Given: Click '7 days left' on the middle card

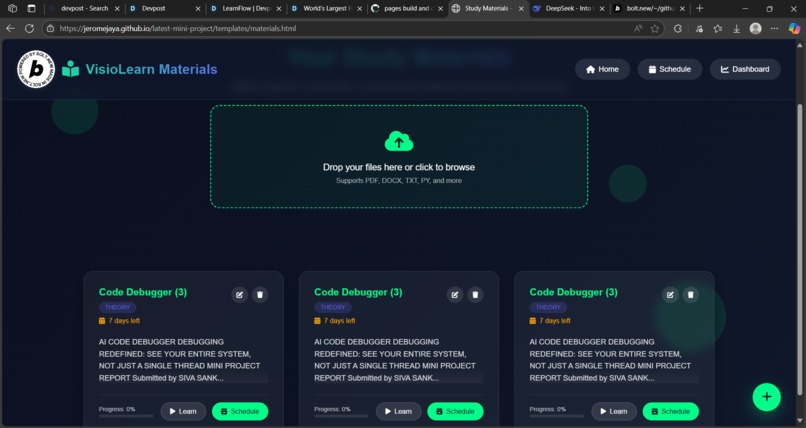Looking at the screenshot, I should [x=340, y=321].
